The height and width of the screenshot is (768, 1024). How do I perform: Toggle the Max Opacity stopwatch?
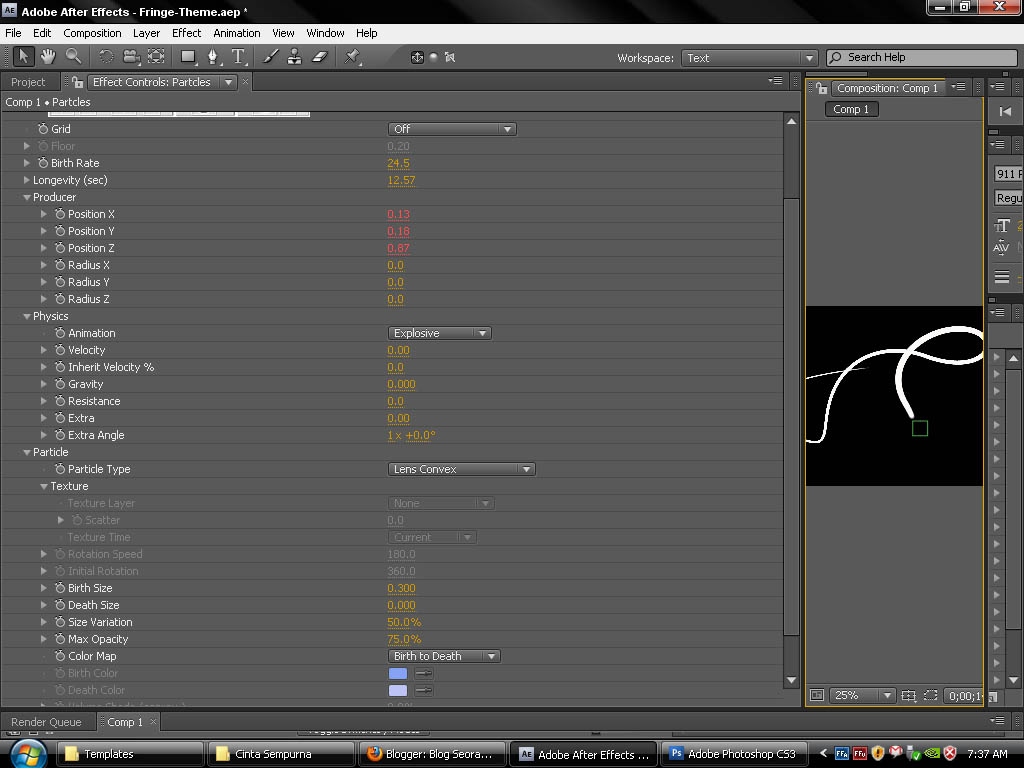coord(60,639)
